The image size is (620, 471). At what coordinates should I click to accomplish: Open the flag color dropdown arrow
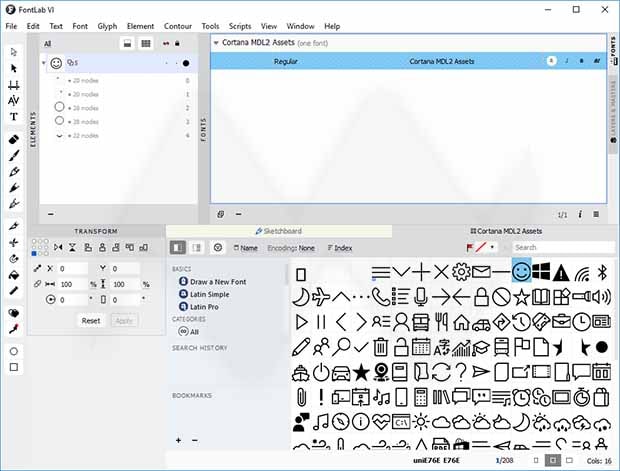(x=492, y=247)
